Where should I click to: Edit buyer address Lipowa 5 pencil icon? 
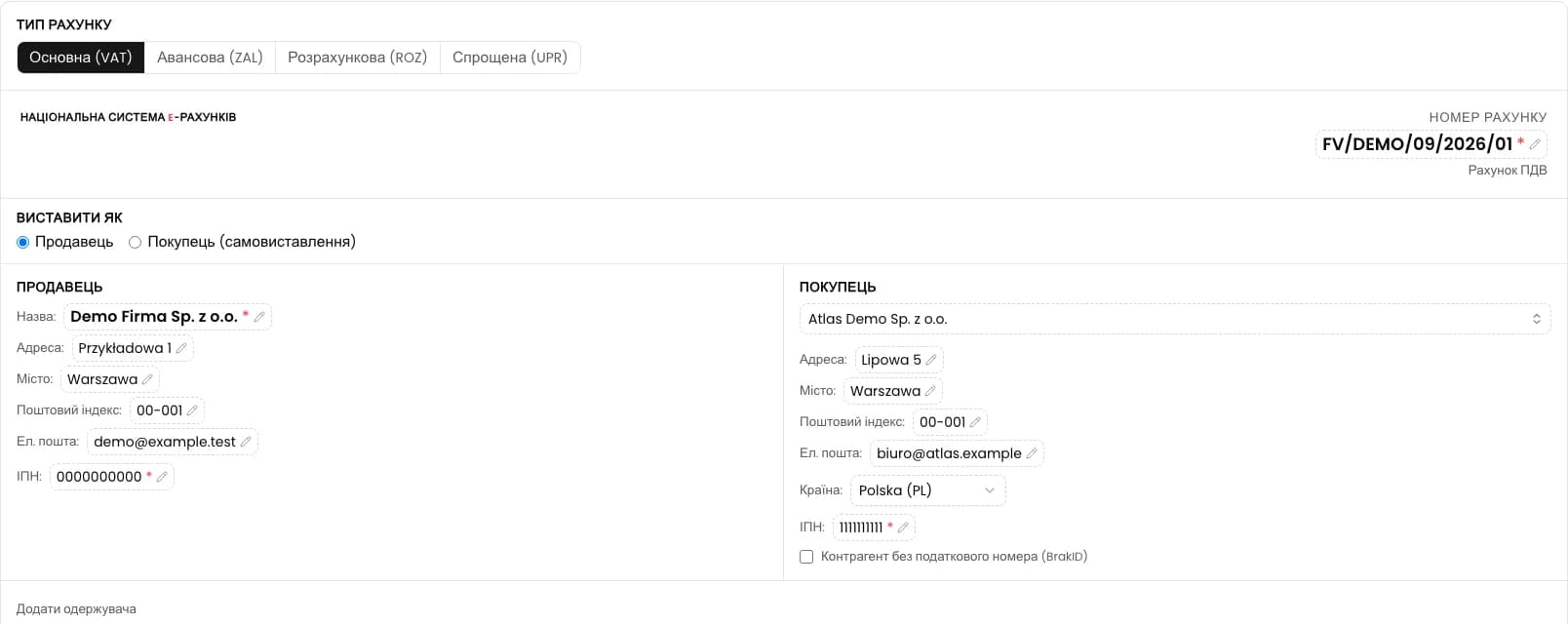(931, 360)
